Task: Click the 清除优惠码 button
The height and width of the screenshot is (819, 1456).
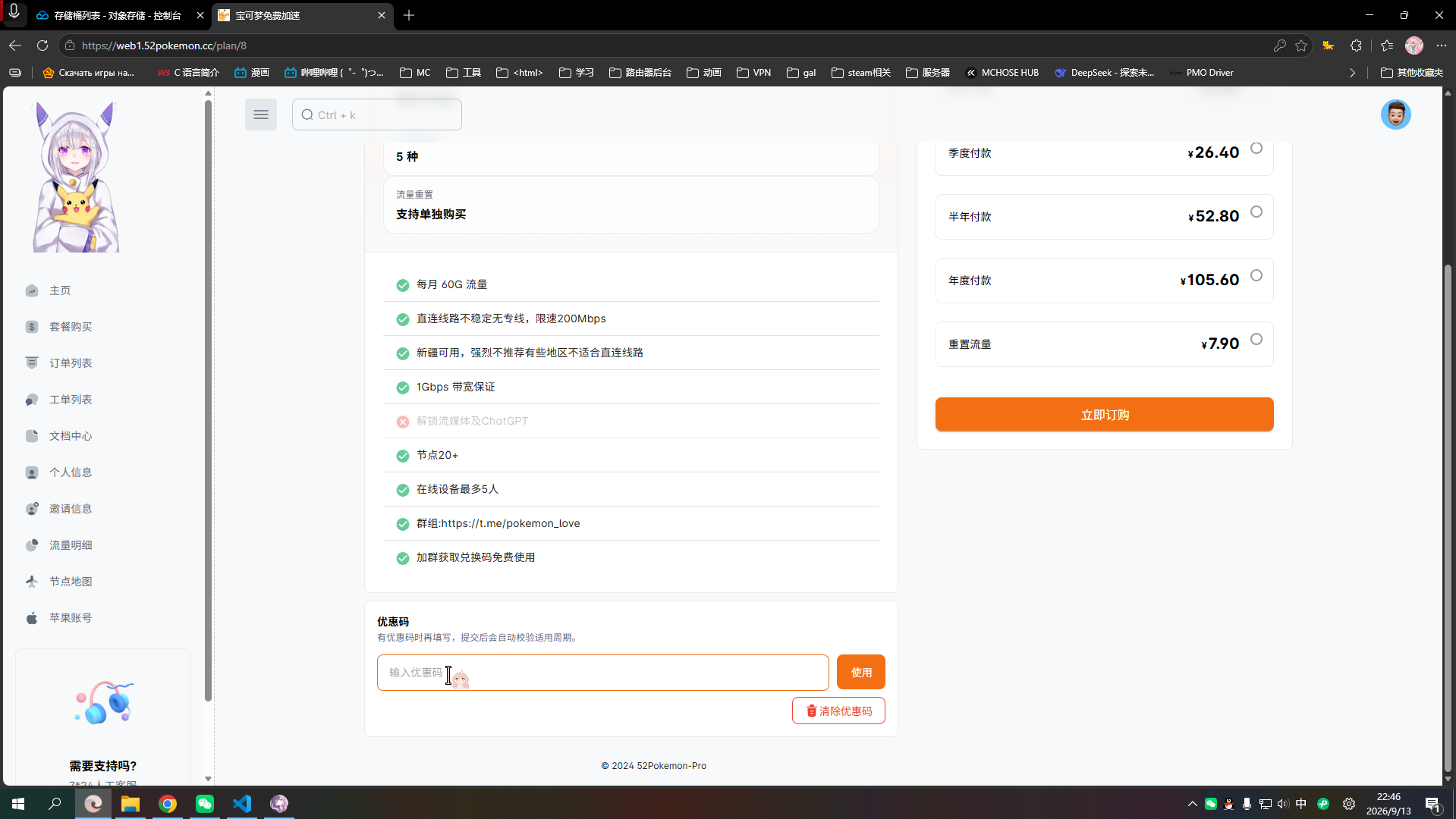Action: point(838,711)
